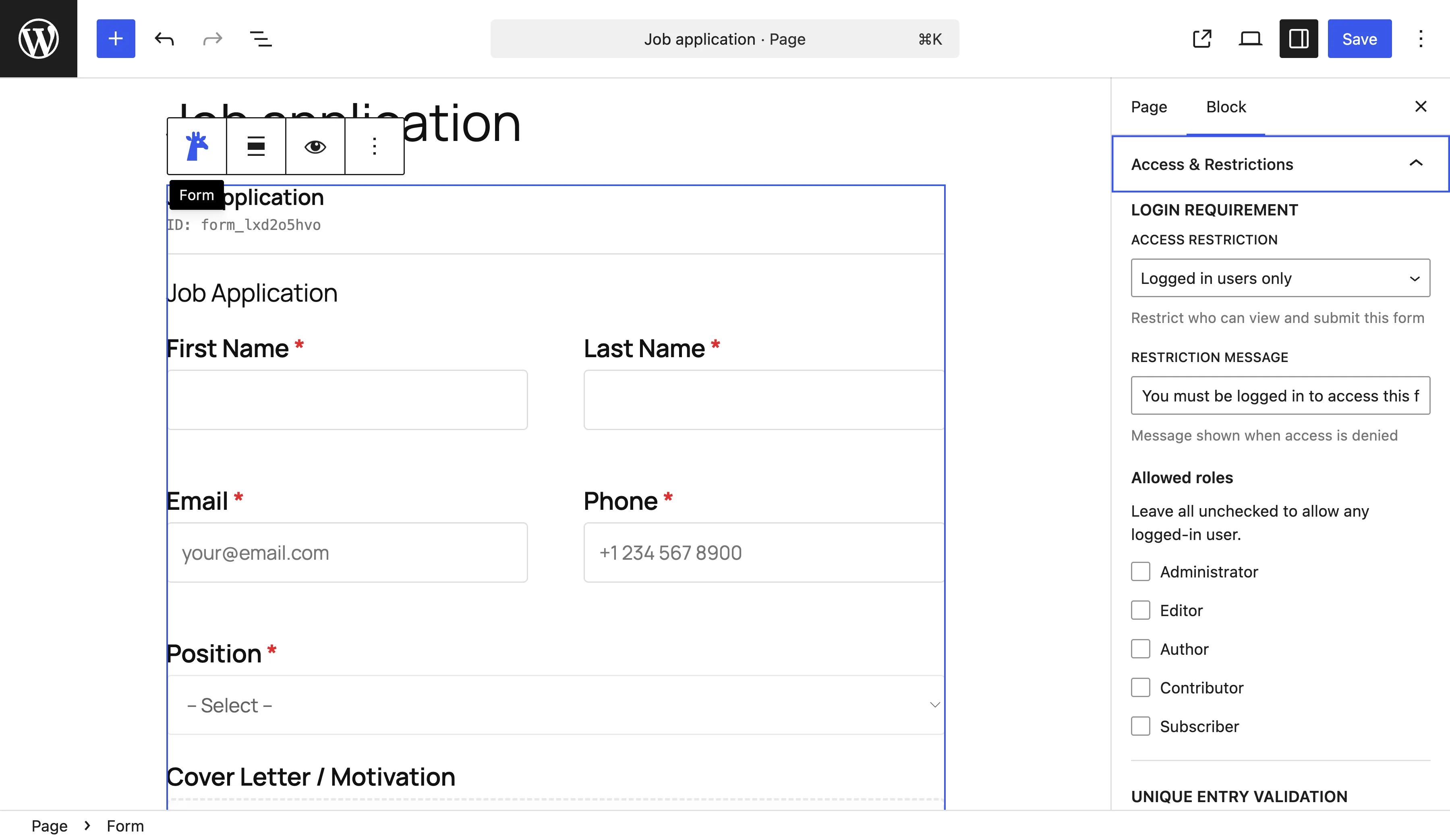Click Form in the breadcrumb bar

tap(124, 825)
